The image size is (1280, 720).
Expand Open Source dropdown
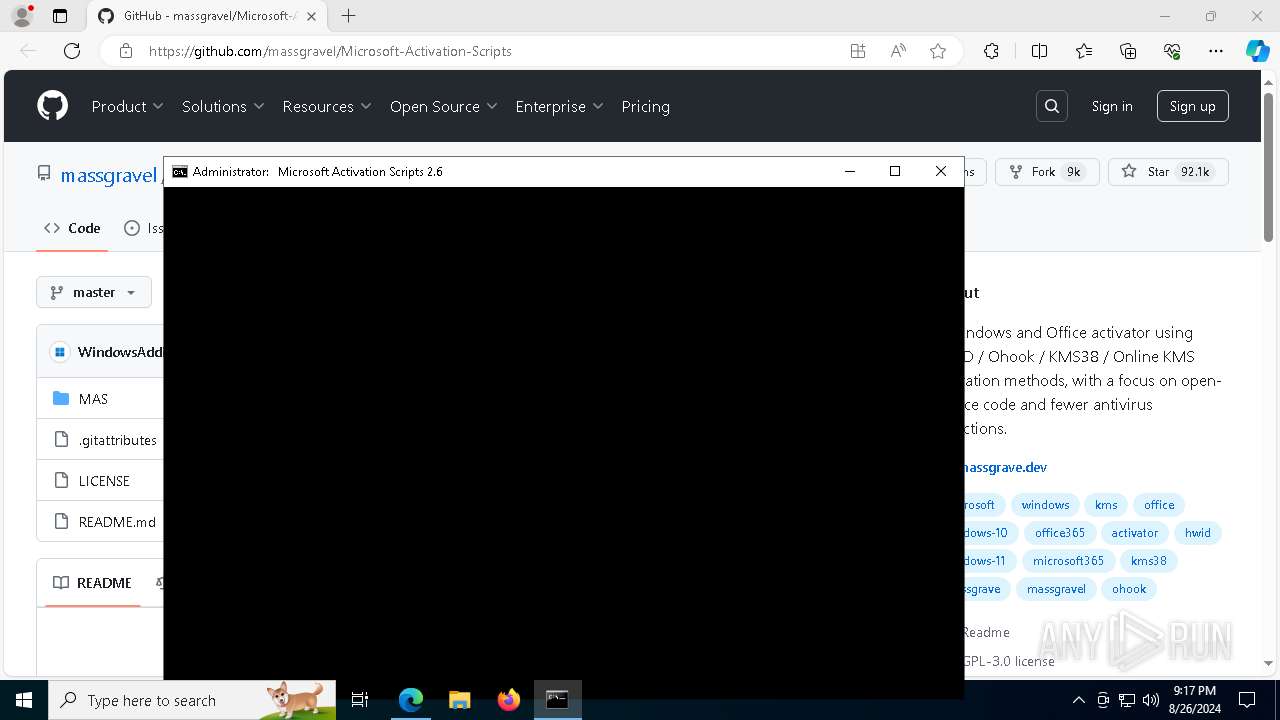(444, 106)
